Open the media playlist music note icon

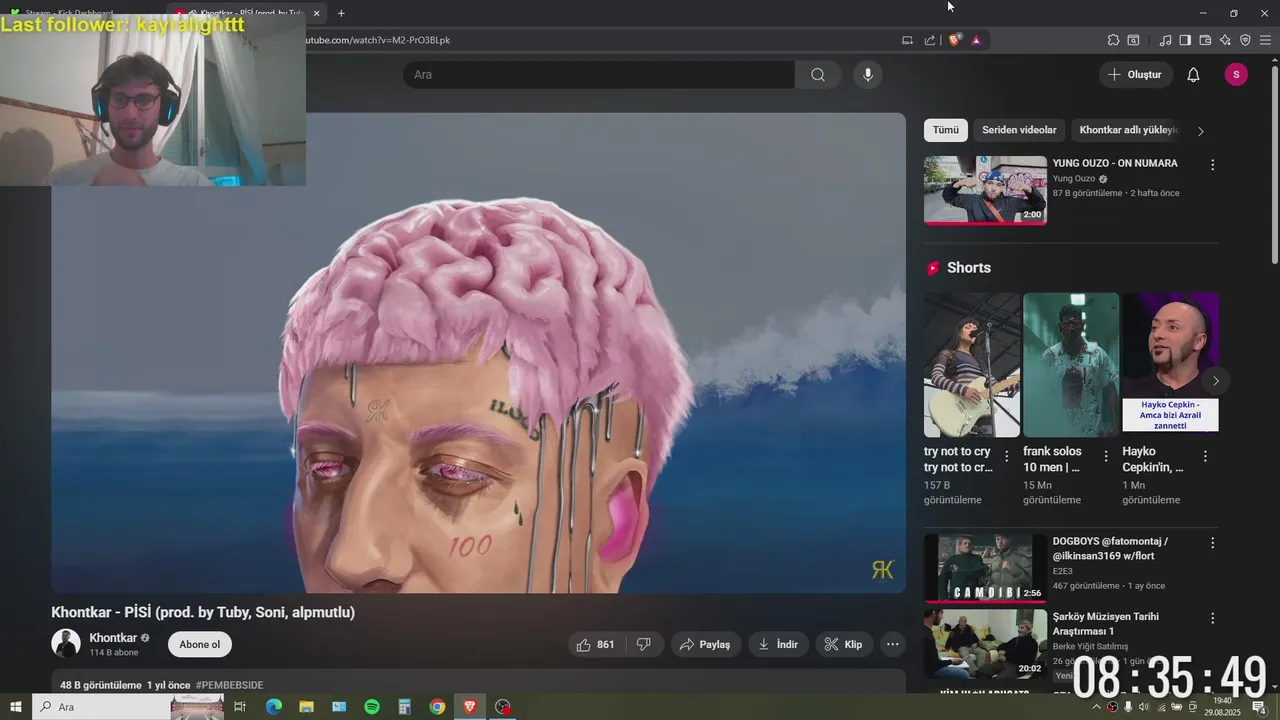pyautogui.click(x=1165, y=40)
